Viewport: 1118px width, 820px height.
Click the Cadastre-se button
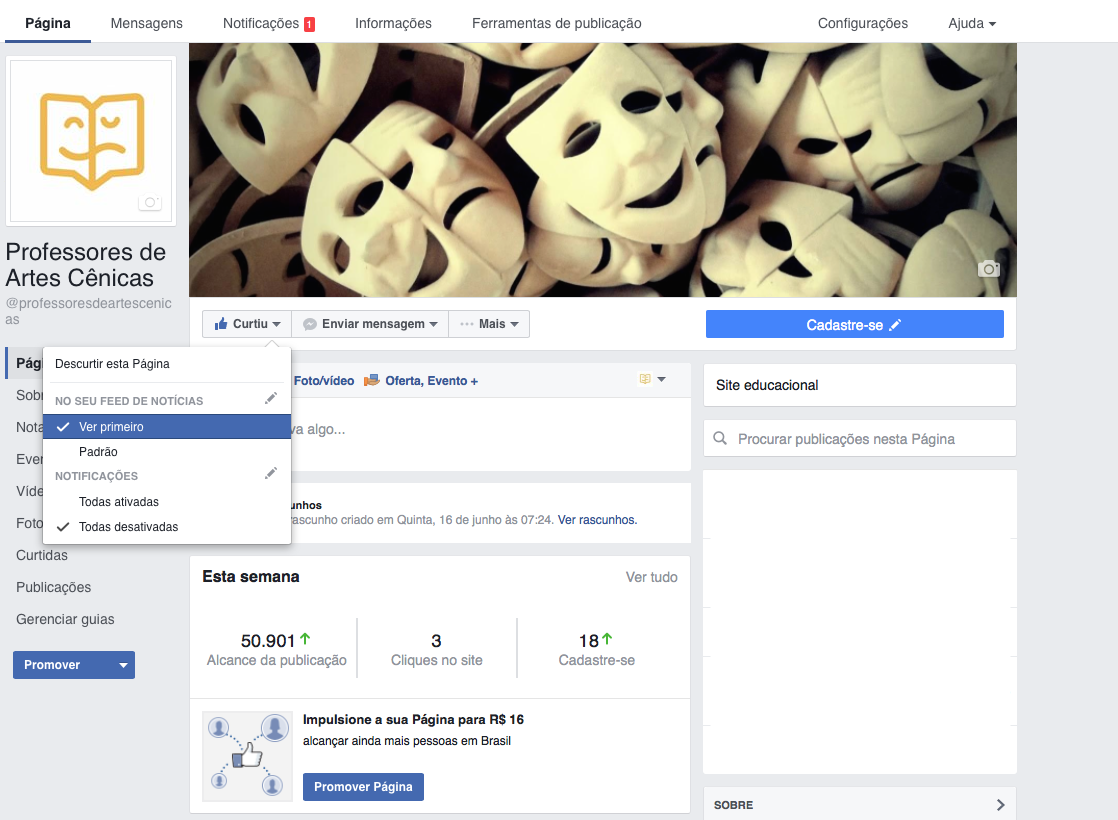point(855,324)
